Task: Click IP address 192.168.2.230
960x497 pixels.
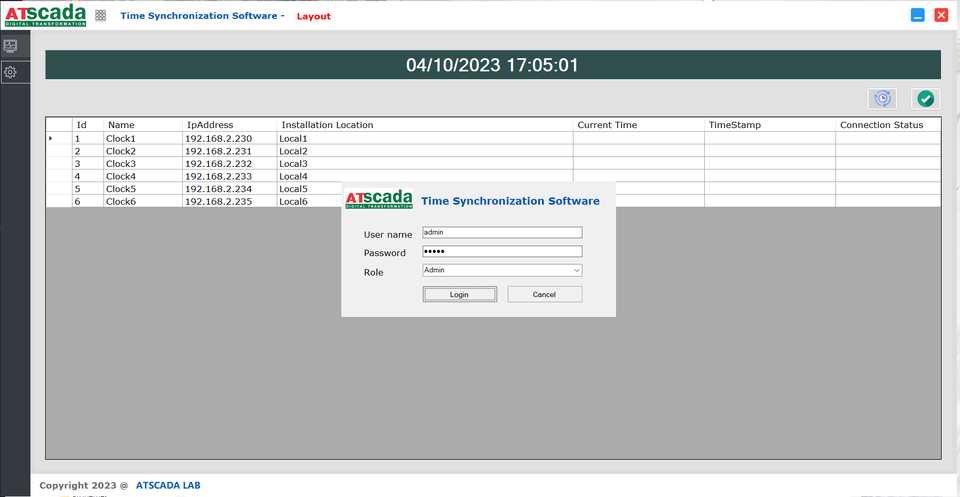Action: click(230, 138)
